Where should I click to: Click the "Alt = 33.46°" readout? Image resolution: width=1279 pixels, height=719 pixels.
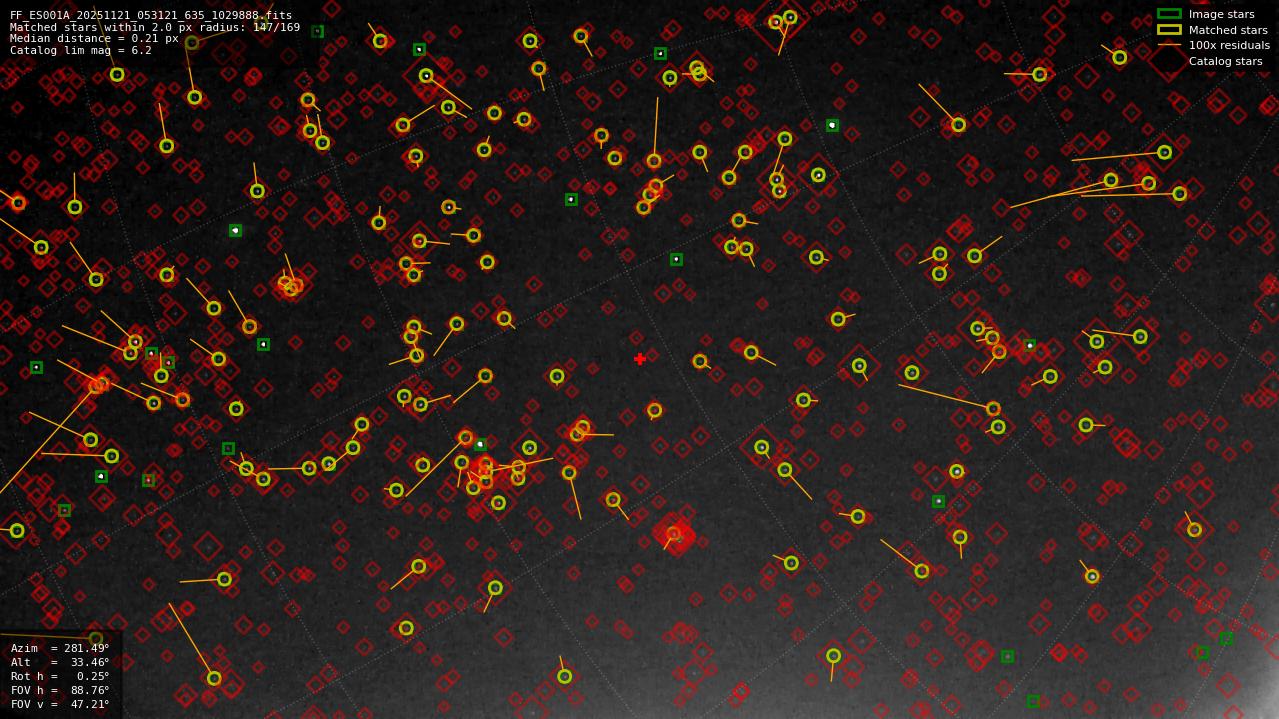click(x=60, y=663)
